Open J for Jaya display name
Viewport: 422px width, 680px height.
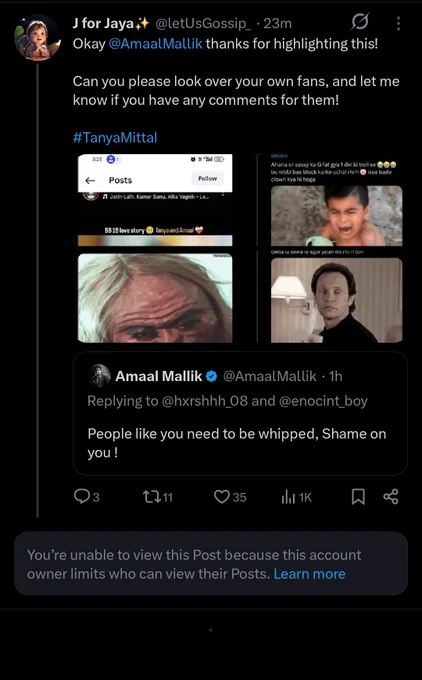pyautogui.click(x=111, y=23)
